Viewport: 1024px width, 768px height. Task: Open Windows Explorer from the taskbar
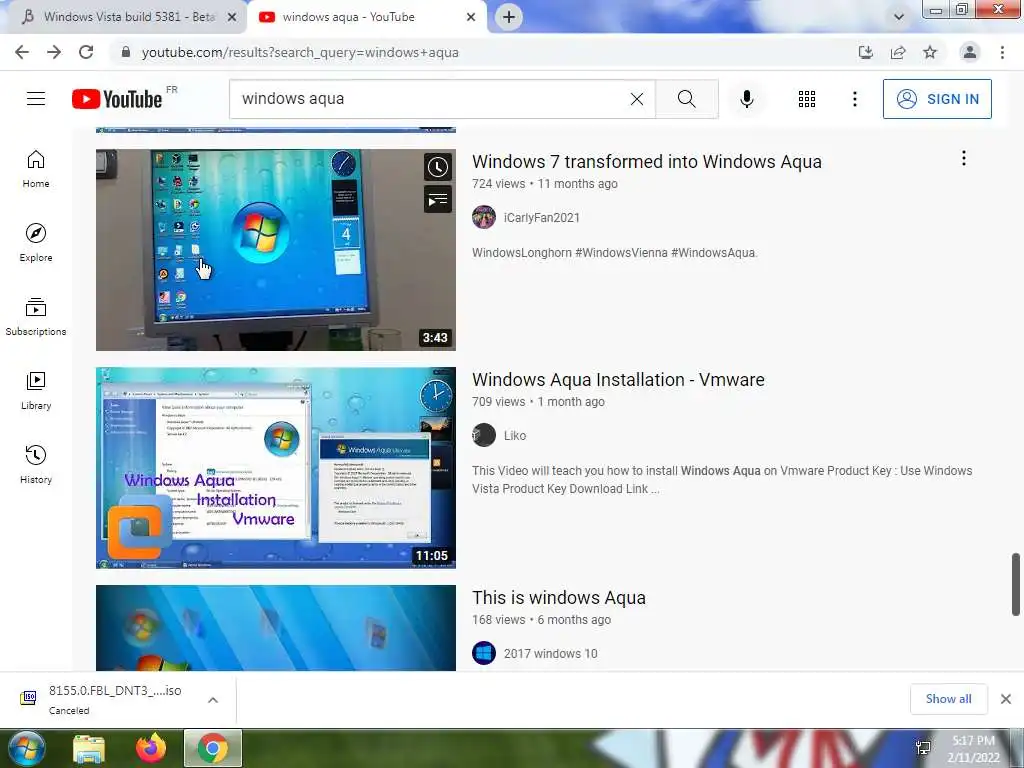click(89, 749)
